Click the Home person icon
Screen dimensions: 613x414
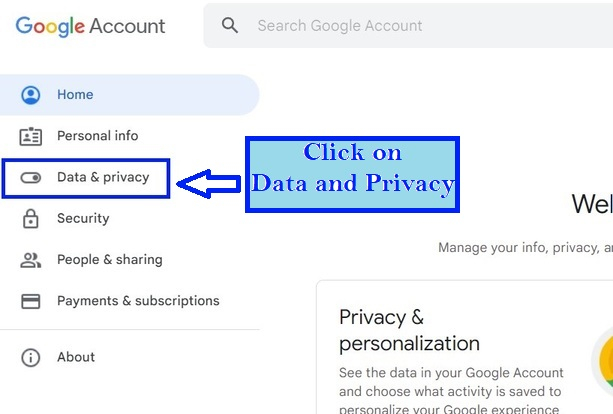[31, 95]
